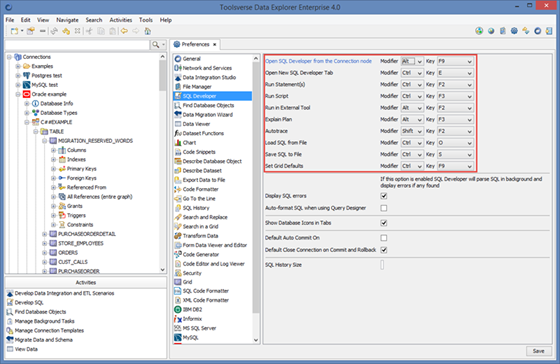Close the Preferences tab
Image resolution: width=560 pixels, height=364 pixels.
215,44
